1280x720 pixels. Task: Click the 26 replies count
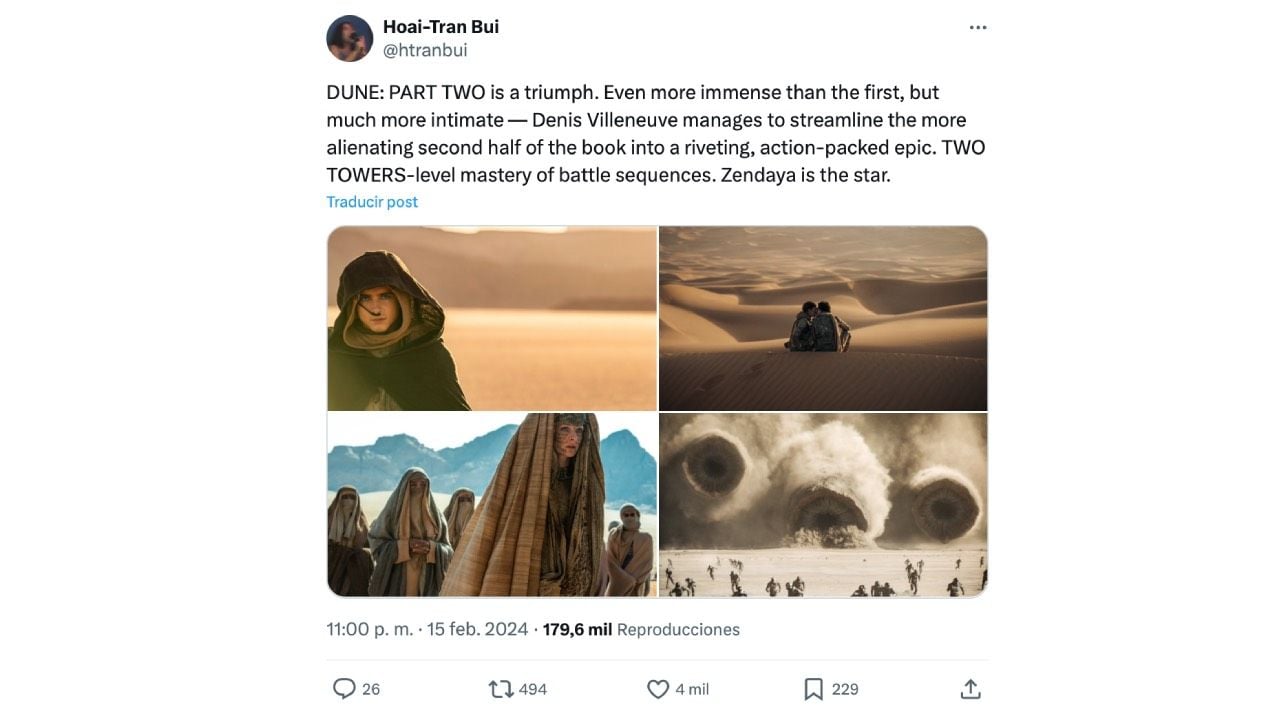click(371, 689)
